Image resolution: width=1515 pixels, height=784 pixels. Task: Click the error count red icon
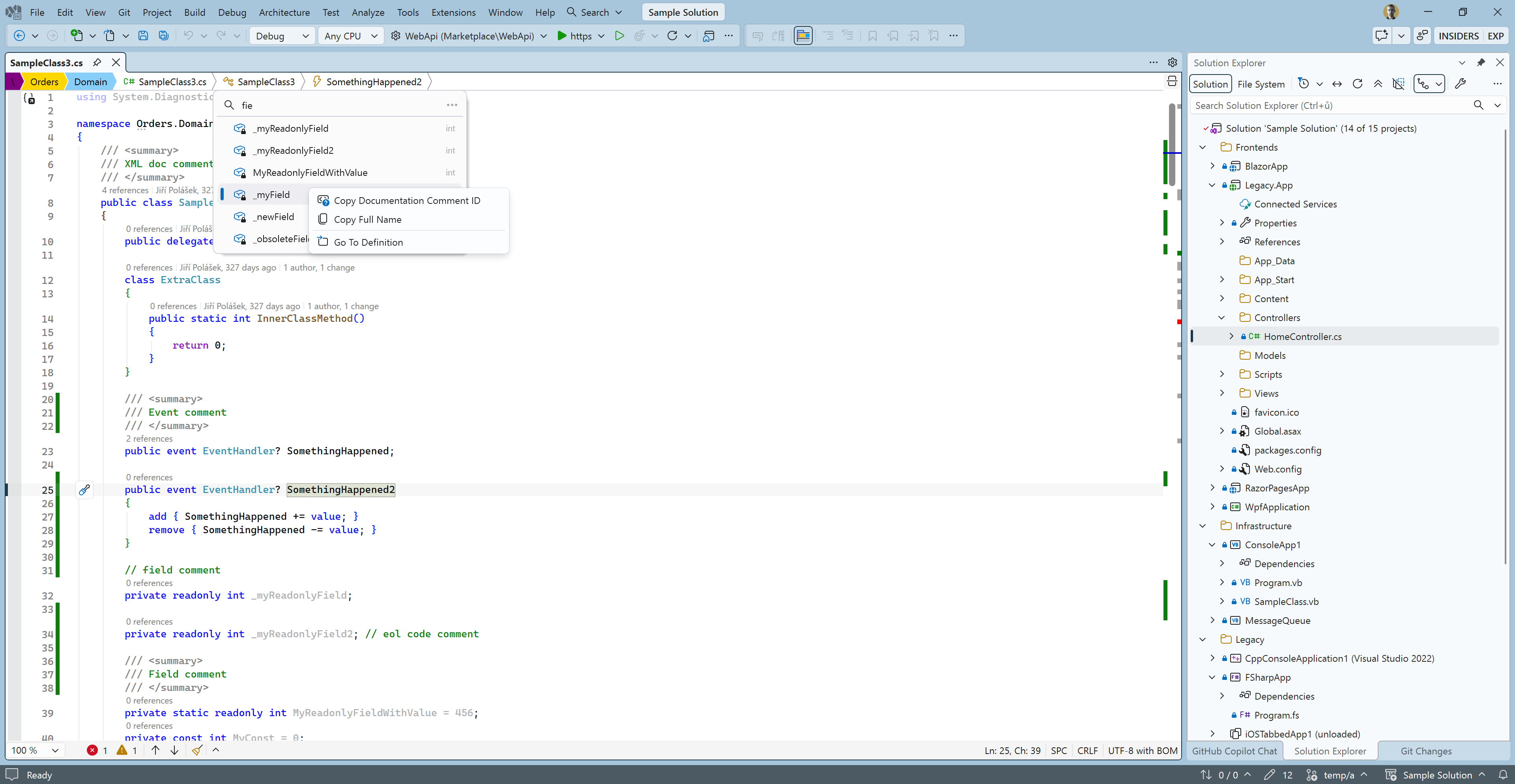[92, 750]
